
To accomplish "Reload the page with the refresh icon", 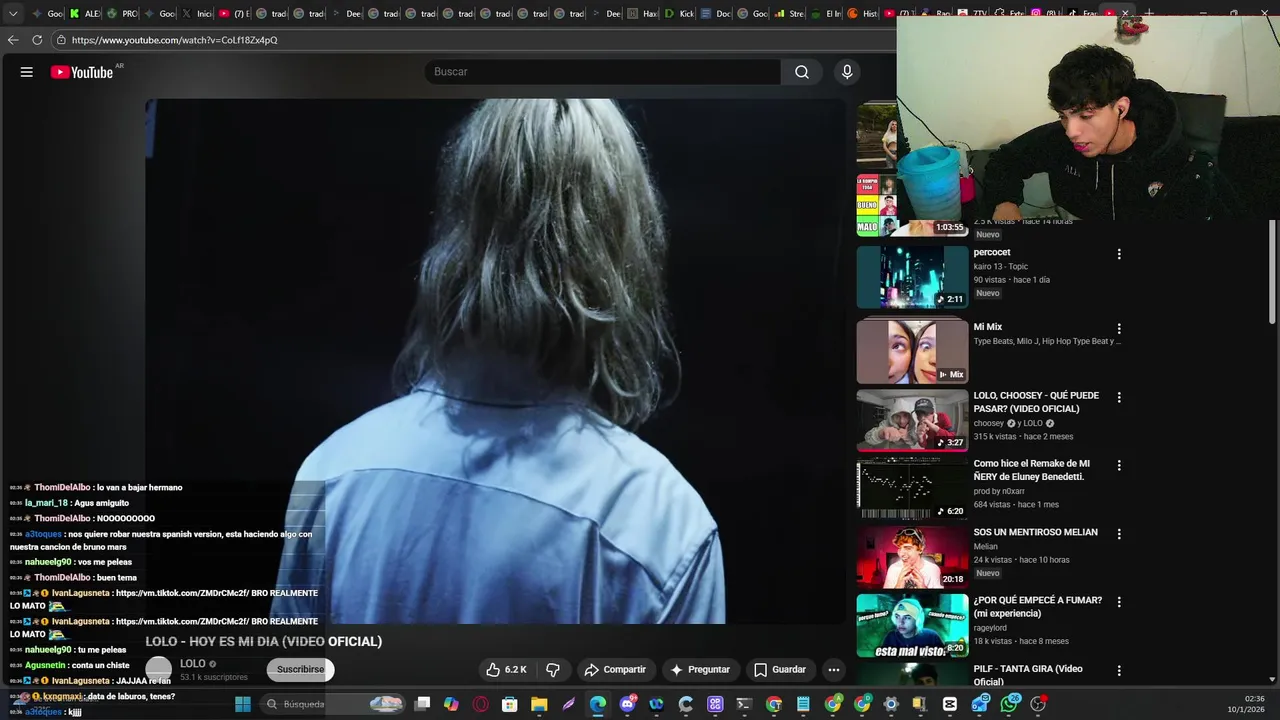I will [x=37, y=40].
